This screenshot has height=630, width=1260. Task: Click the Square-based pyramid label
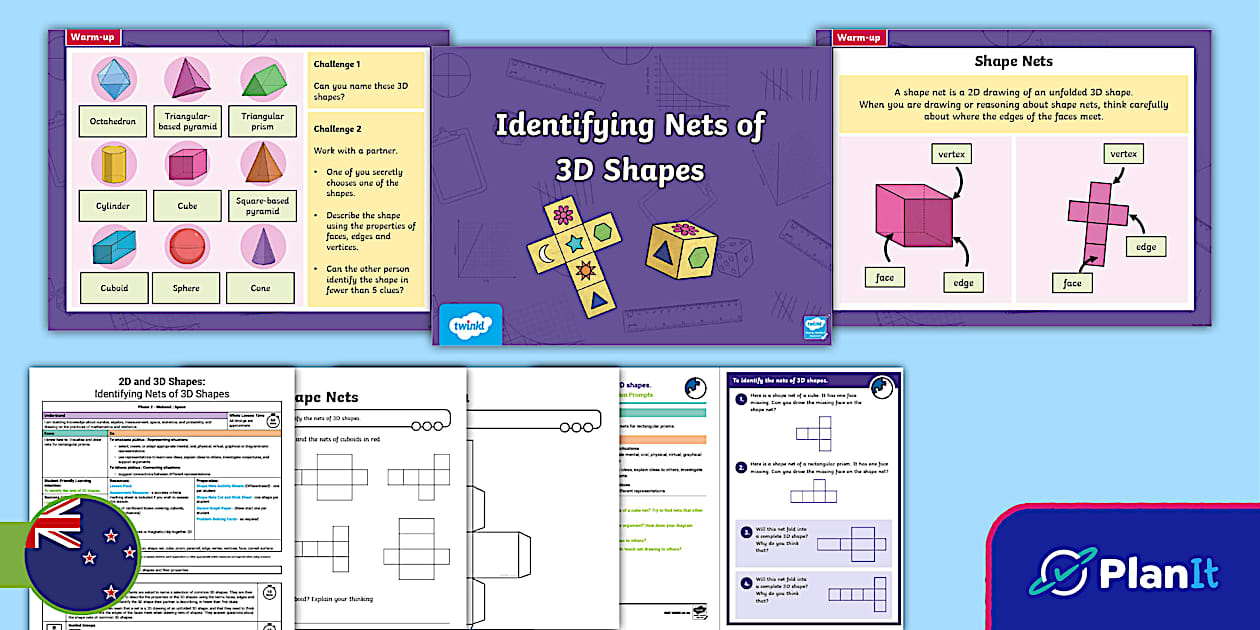pos(260,205)
